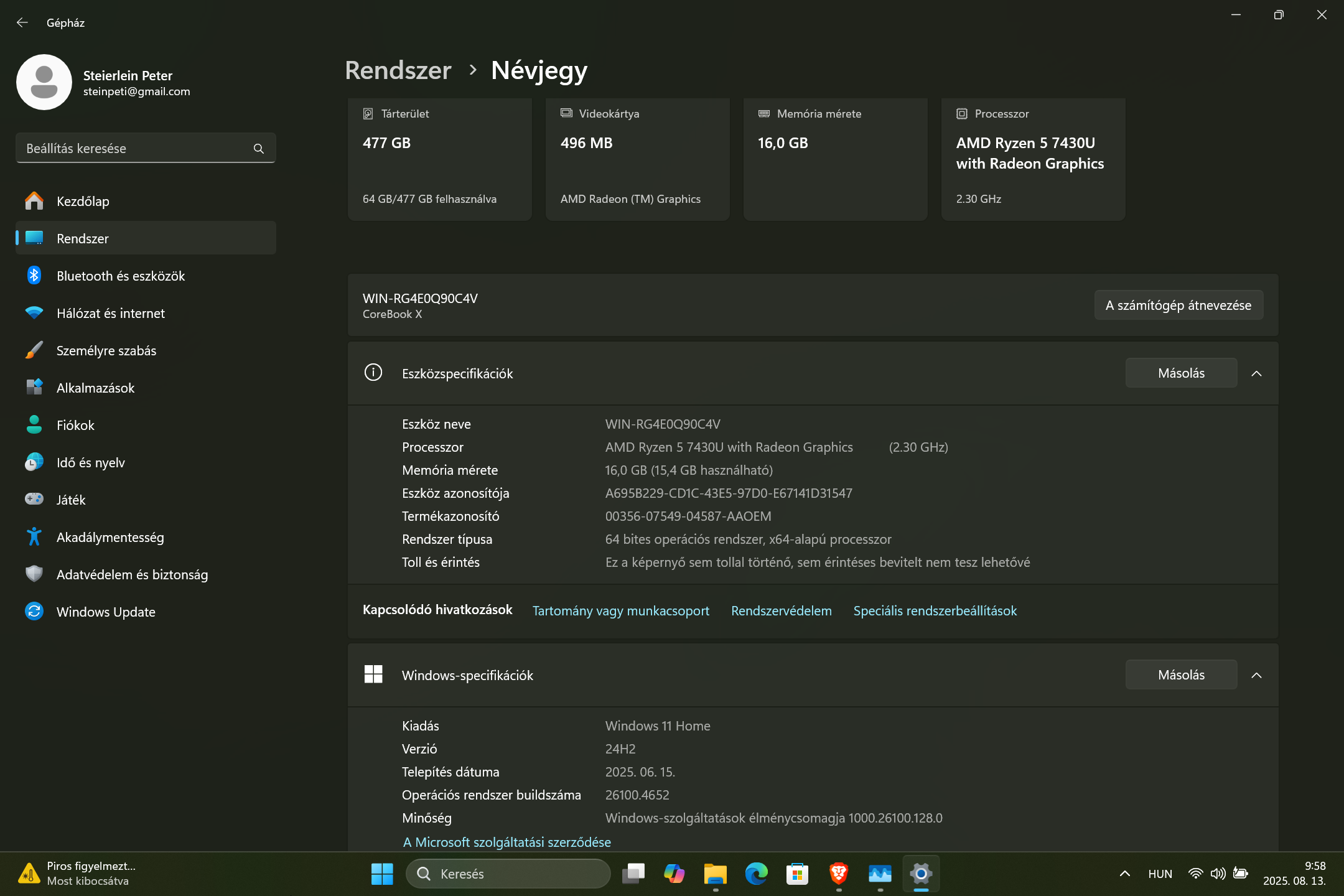Screen dimensions: 1344x896
Task: Click the Akadálymentesség accessibility icon
Action: pos(34,537)
